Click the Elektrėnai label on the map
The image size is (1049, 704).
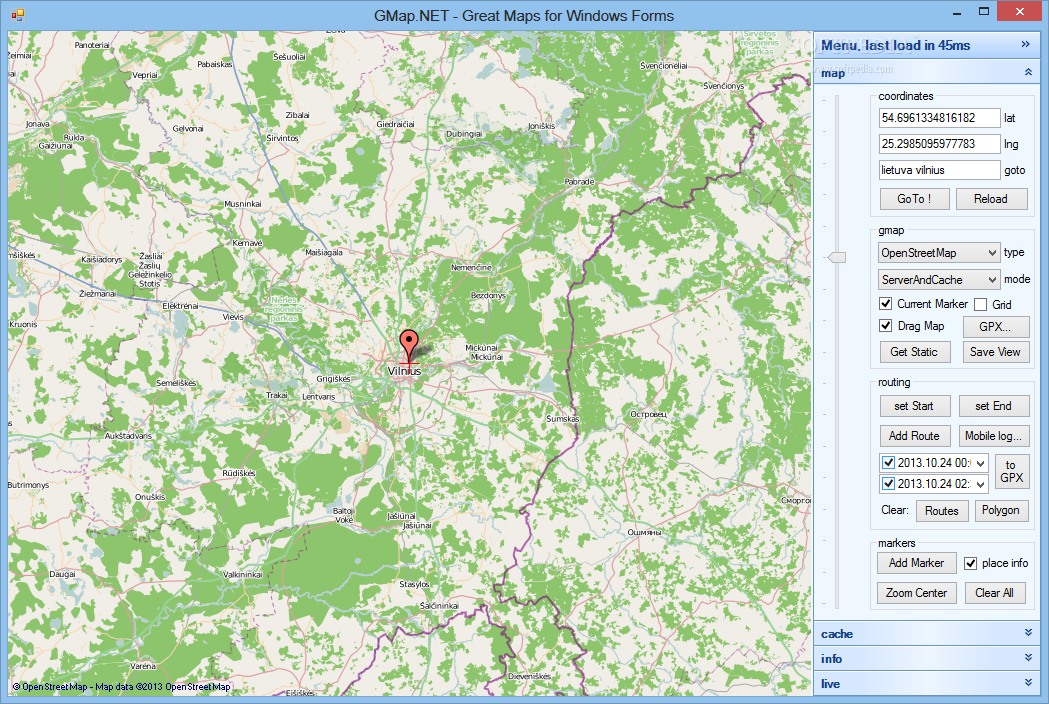(180, 306)
